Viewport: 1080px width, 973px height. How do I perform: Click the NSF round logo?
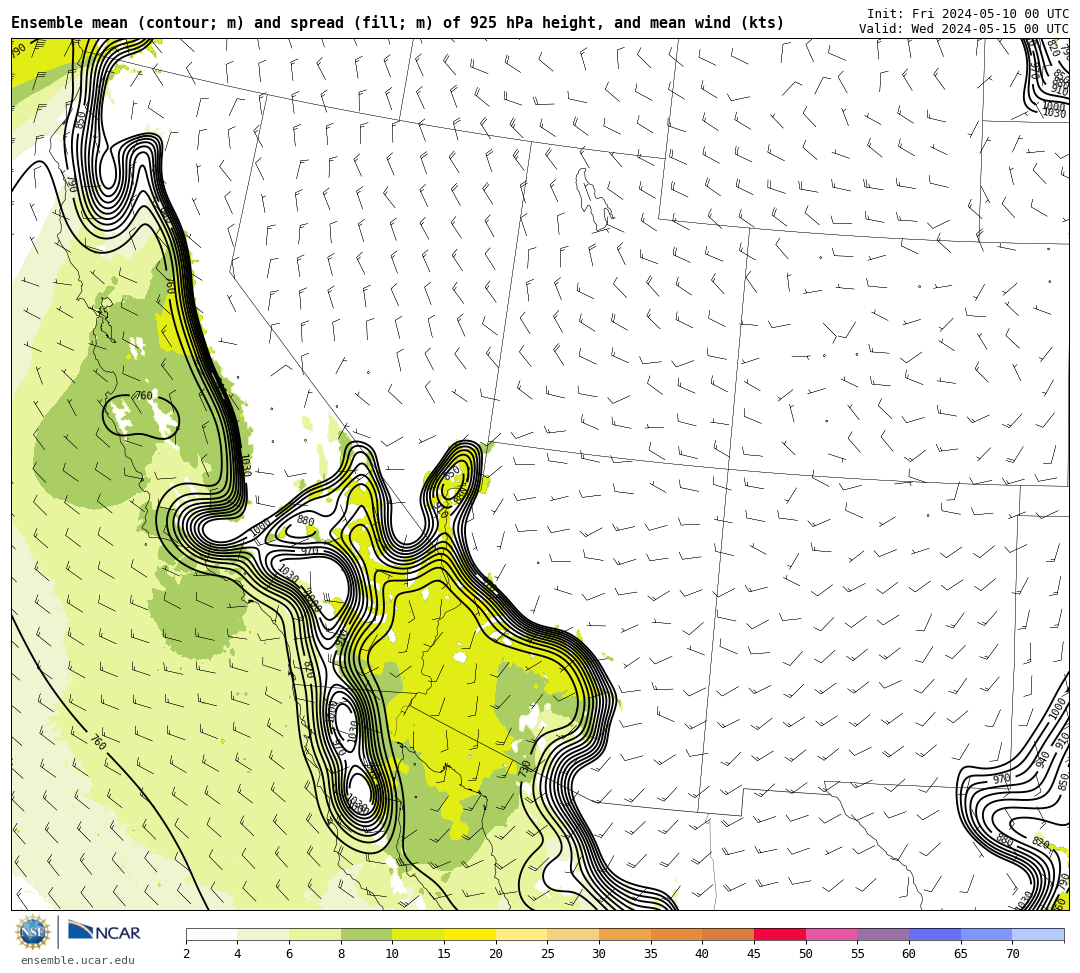[33, 932]
